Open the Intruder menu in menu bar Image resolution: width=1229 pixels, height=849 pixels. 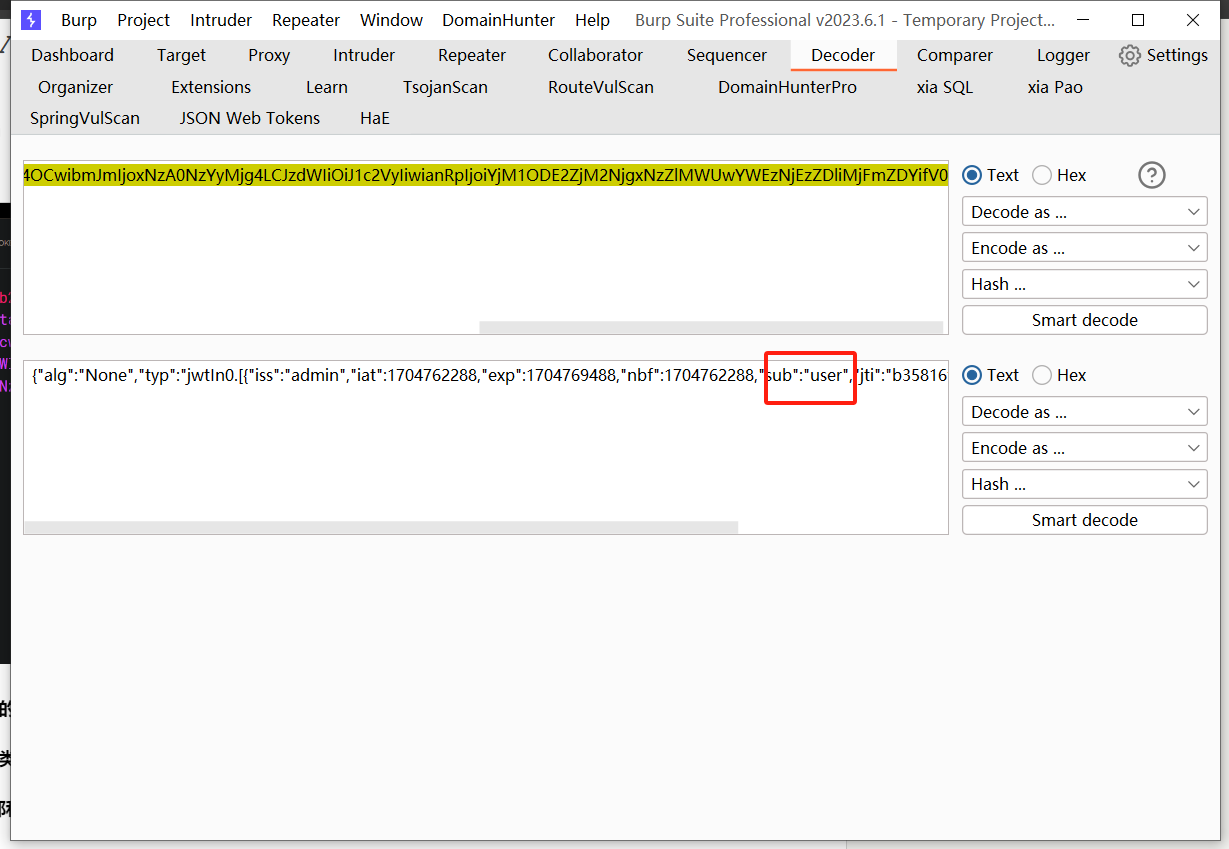(221, 20)
